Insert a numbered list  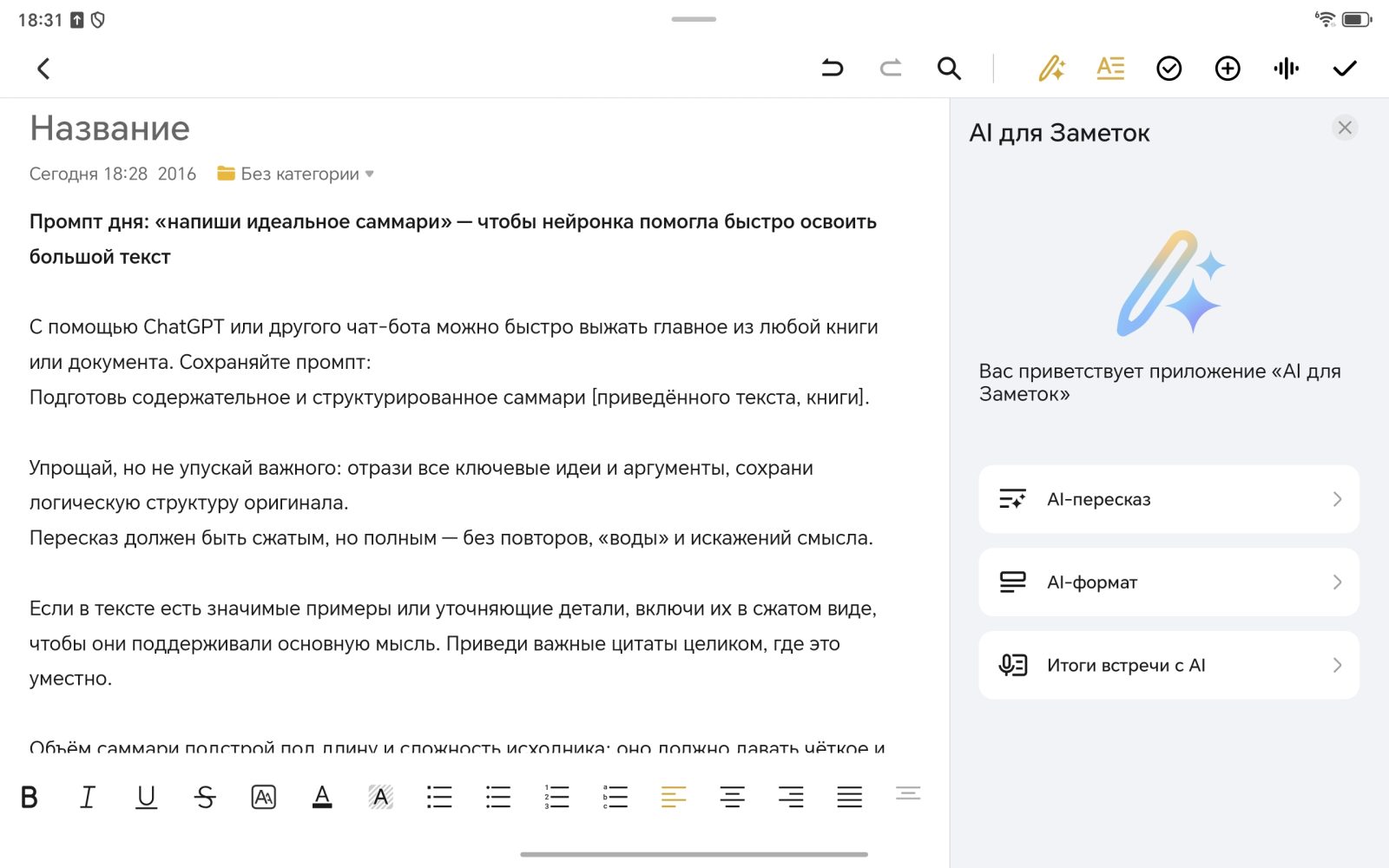(x=556, y=797)
